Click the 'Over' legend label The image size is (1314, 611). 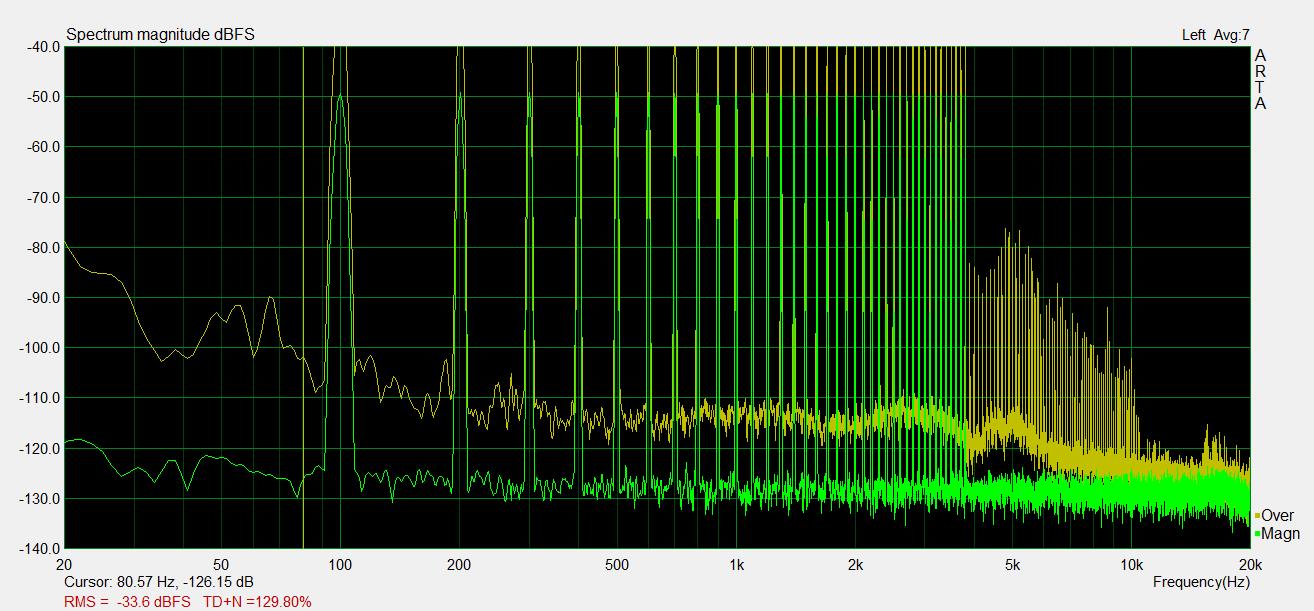click(x=1277, y=516)
